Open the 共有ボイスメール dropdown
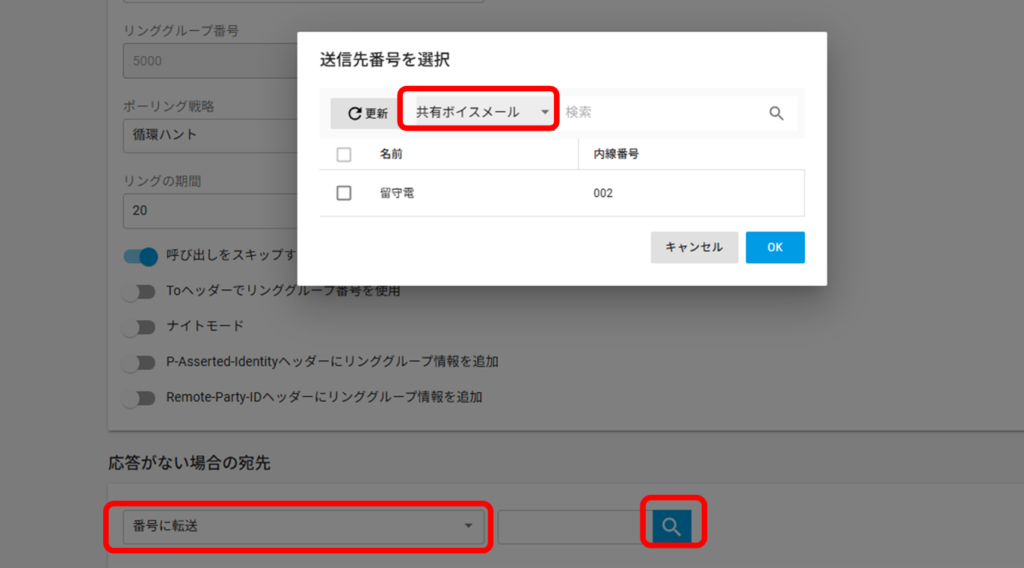This screenshot has width=1024, height=568. 481,112
